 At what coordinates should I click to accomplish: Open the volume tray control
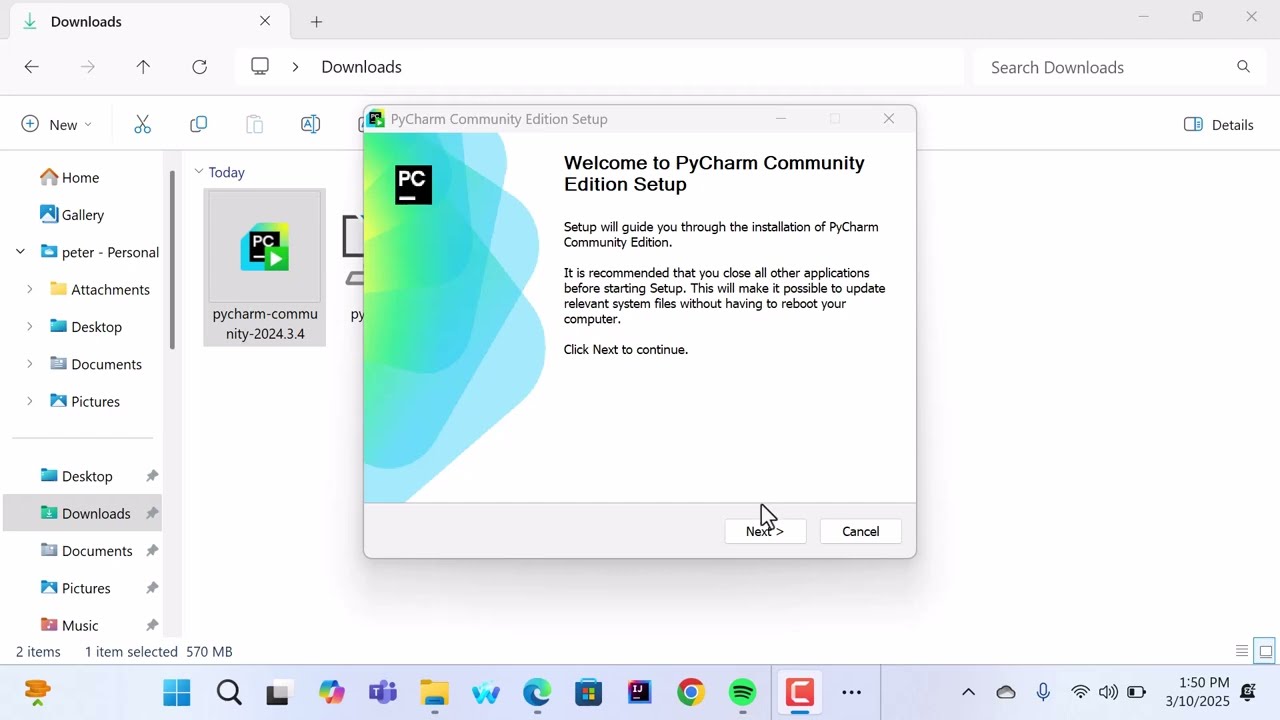(x=1108, y=692)
